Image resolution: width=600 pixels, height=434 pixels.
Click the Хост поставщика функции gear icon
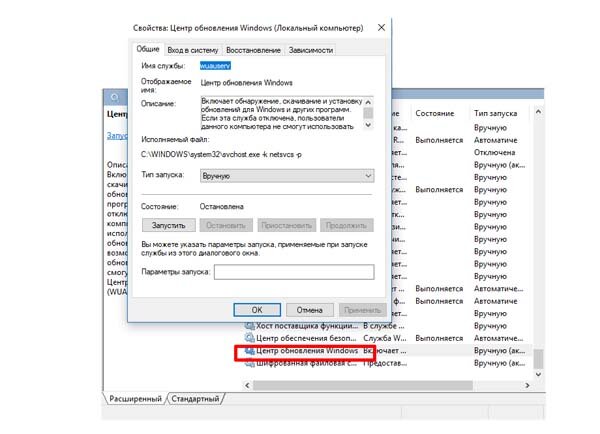249,326
